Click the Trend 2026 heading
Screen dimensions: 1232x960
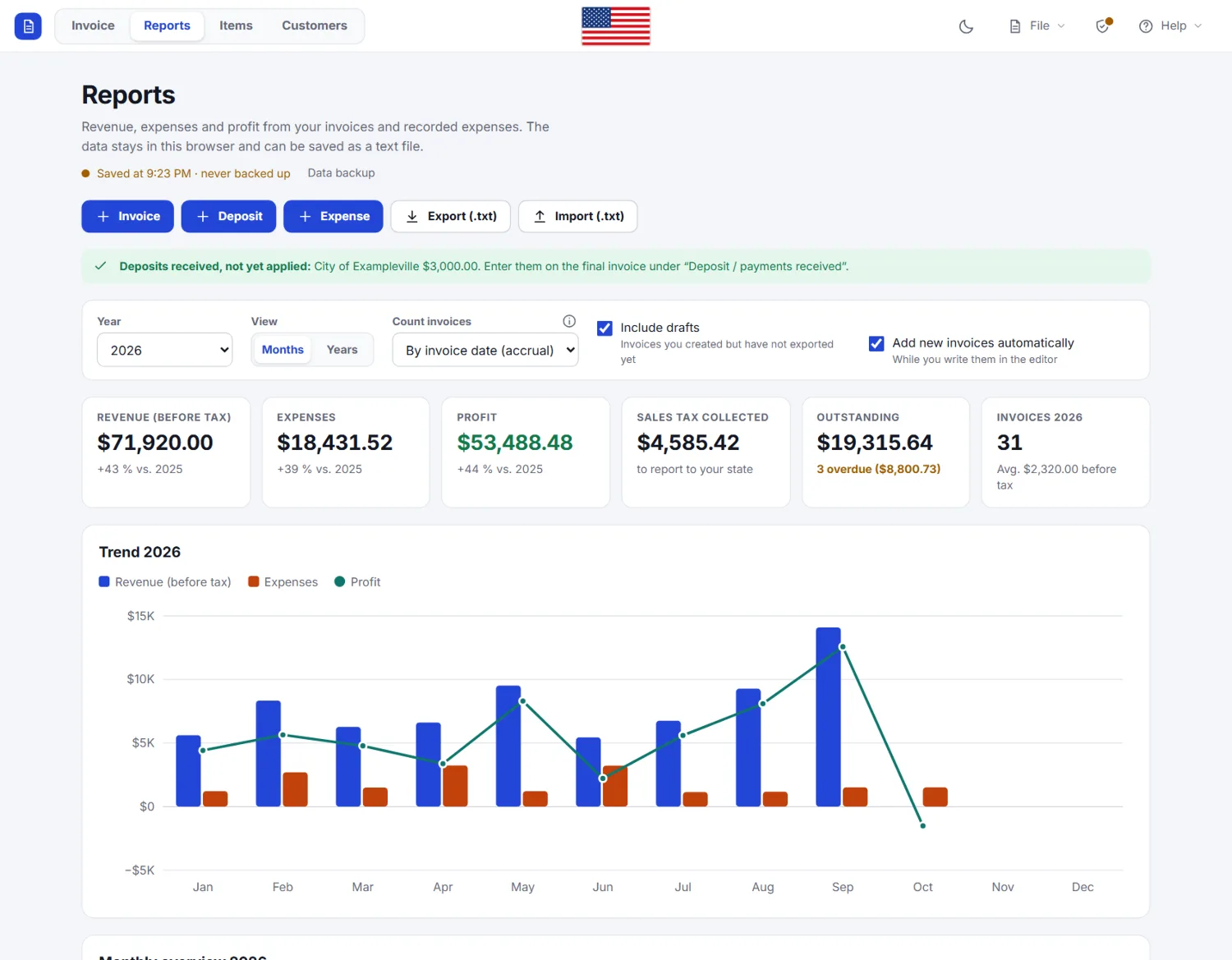click(140, 552)
